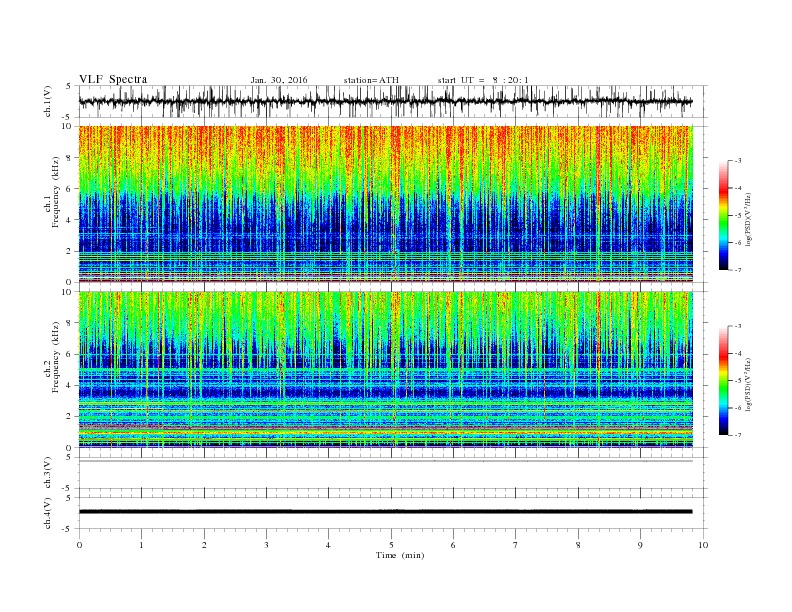Viewport: 792px width, 612px height.
Task: Select the date text "Jan. 30, 2016"
Action: tap(279, 80)
